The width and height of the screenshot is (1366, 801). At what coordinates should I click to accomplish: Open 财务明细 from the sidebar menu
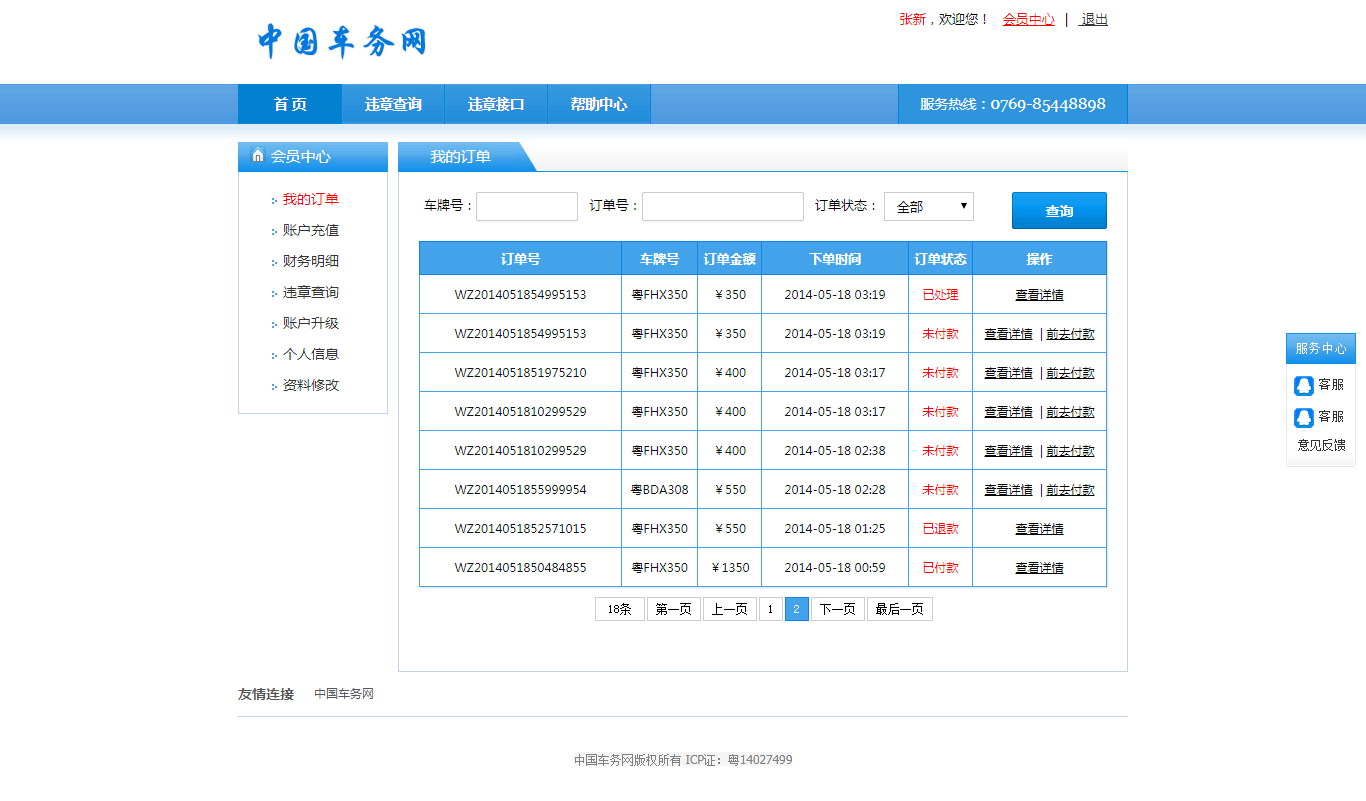(311, 261)
